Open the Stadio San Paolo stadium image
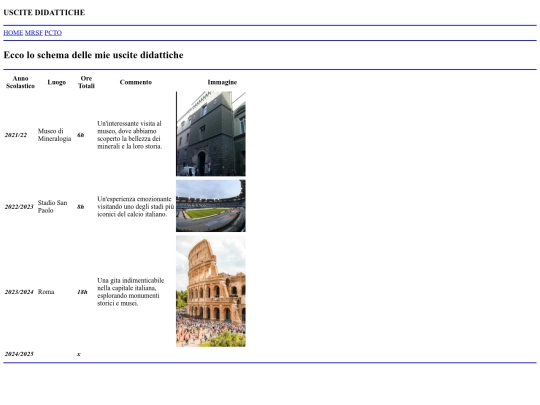The width and height of the screenshot is (540, 405). [211, 206]
